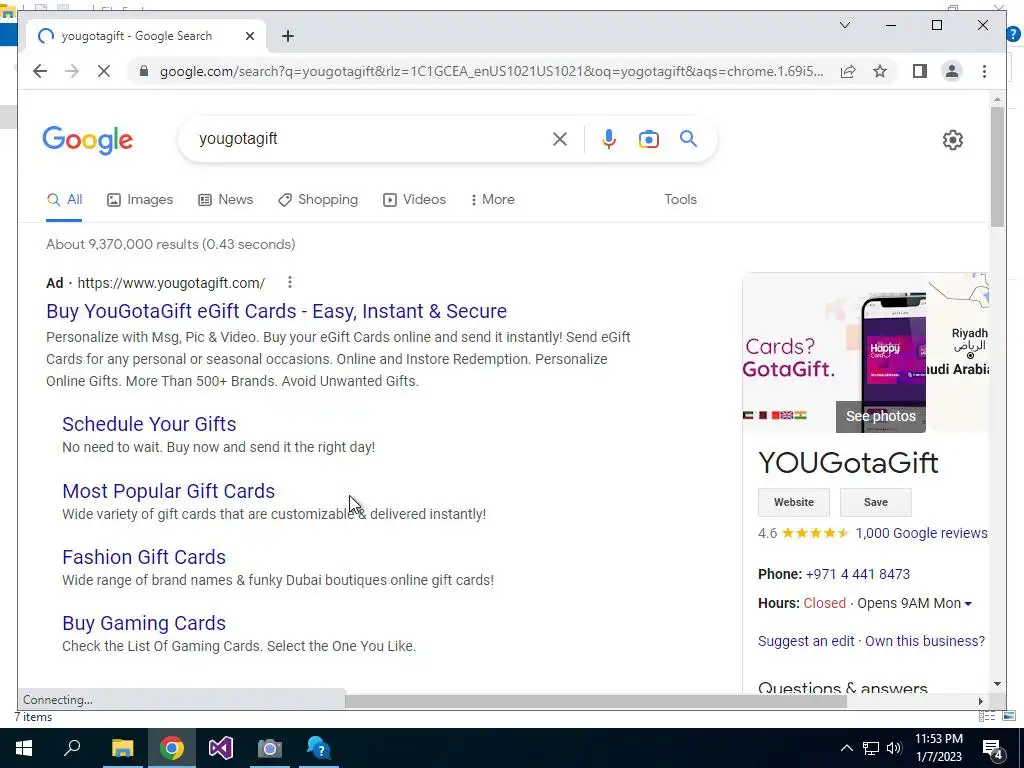Open File Explorer from the taskbar
The image size is (1024, 768).
tap(122, 748)
